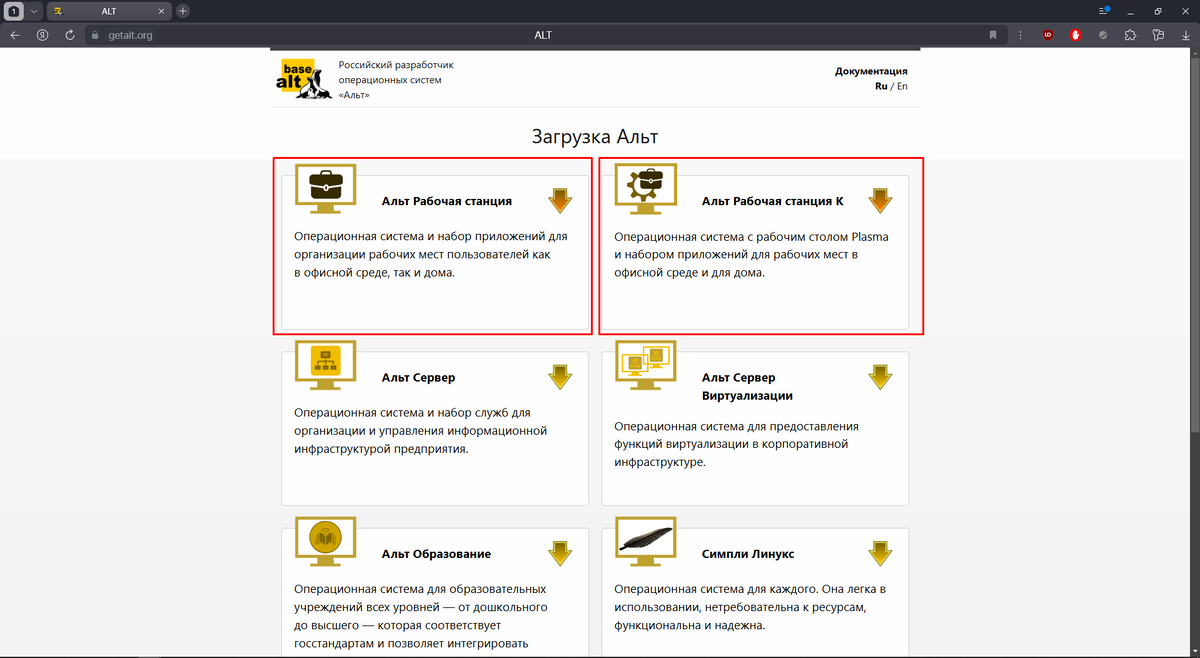Open the Документация link
This screenshot has width=1200, height=658.
[x=871, y=70]
